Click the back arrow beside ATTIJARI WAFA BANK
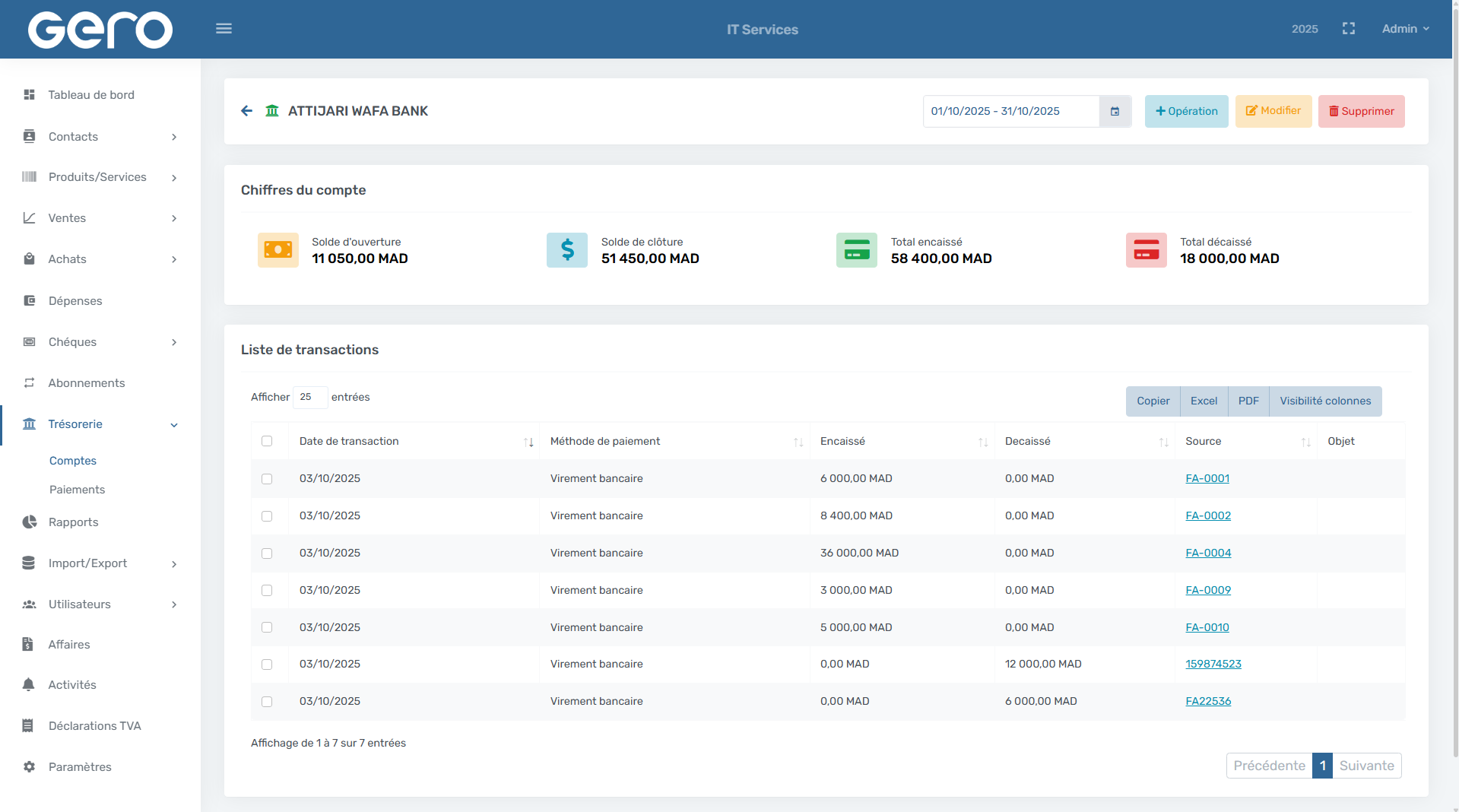 tap(246, 111)
